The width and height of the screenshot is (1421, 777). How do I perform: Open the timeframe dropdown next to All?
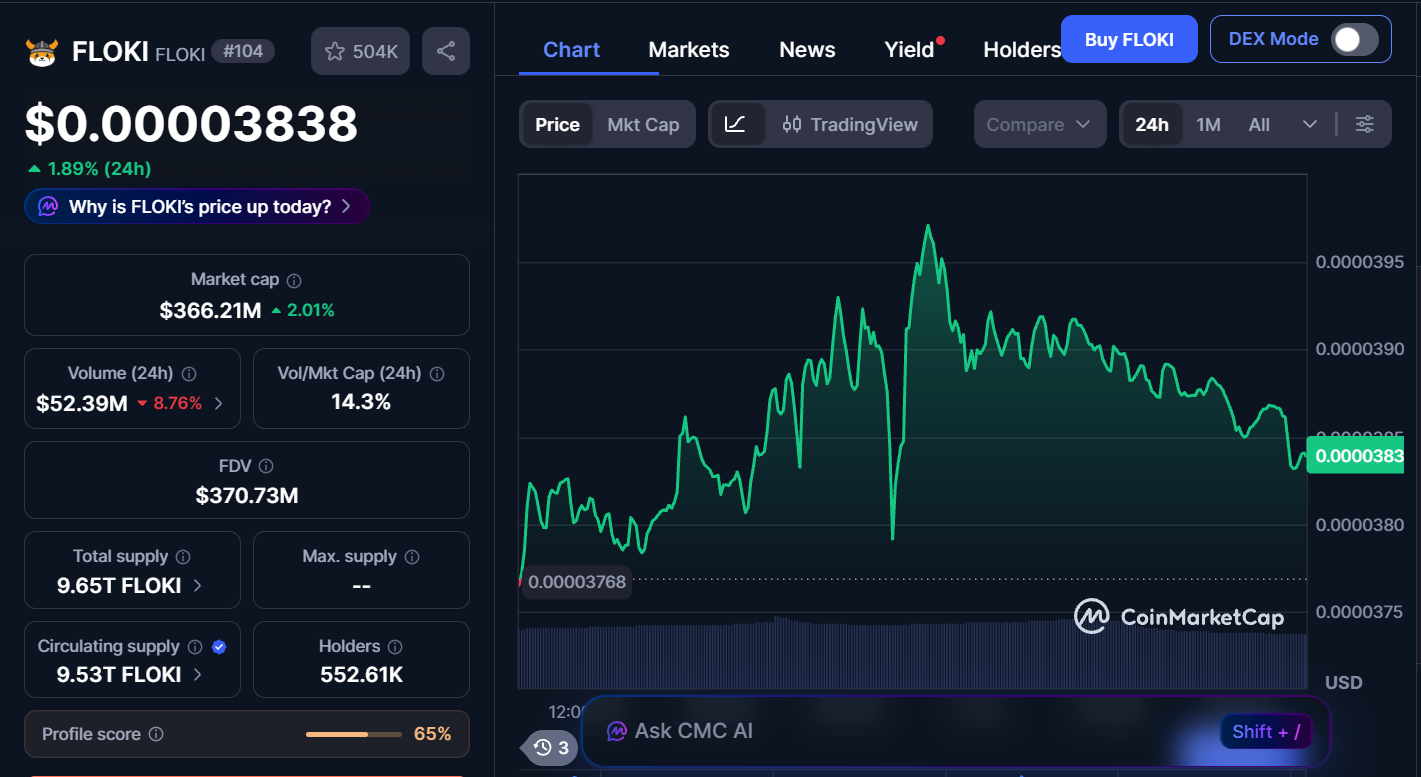point(1310,124)
